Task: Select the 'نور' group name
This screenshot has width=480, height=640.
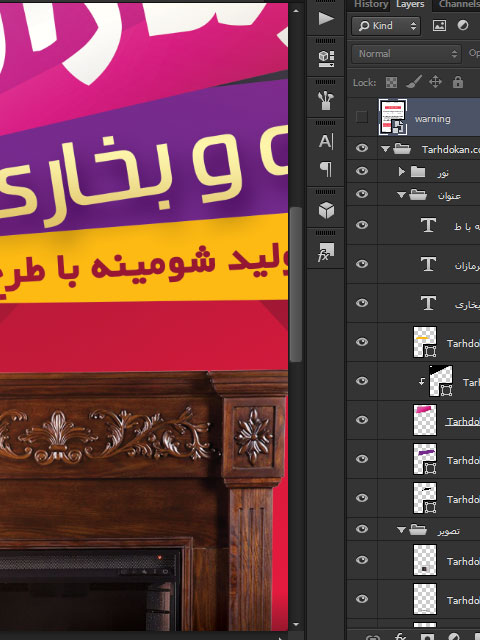Action: tap(443, 173)
